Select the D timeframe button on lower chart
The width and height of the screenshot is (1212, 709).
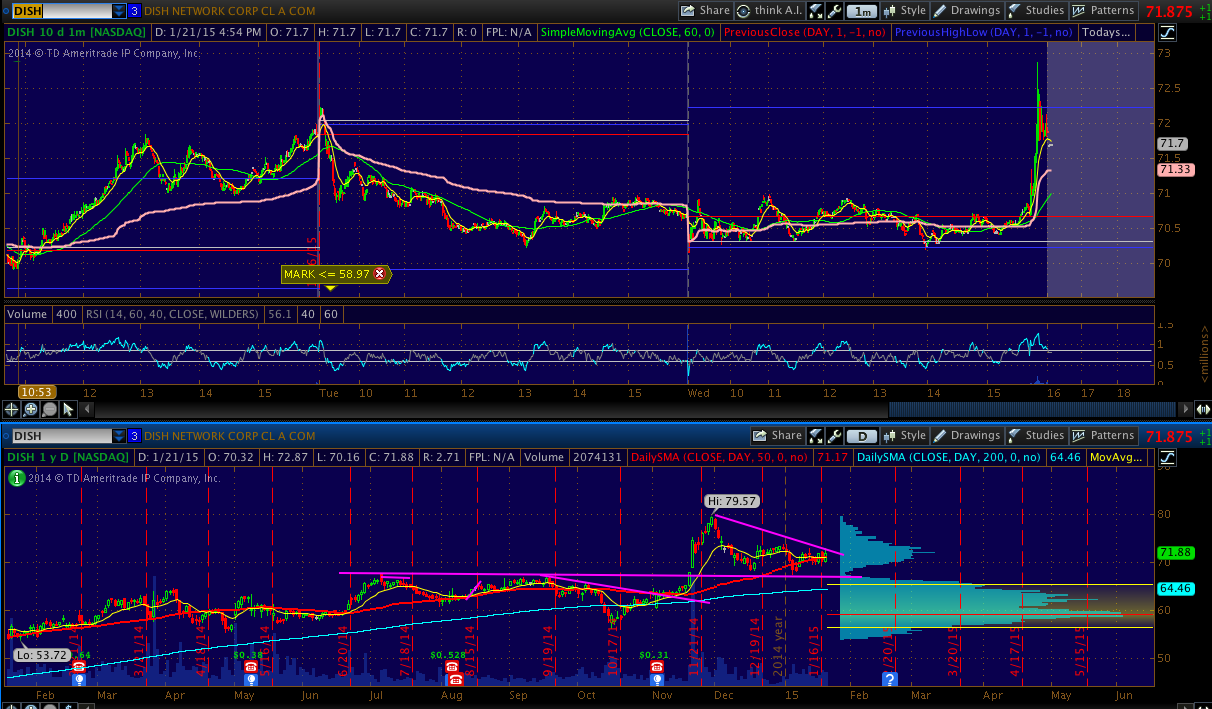tap(861, 437)
